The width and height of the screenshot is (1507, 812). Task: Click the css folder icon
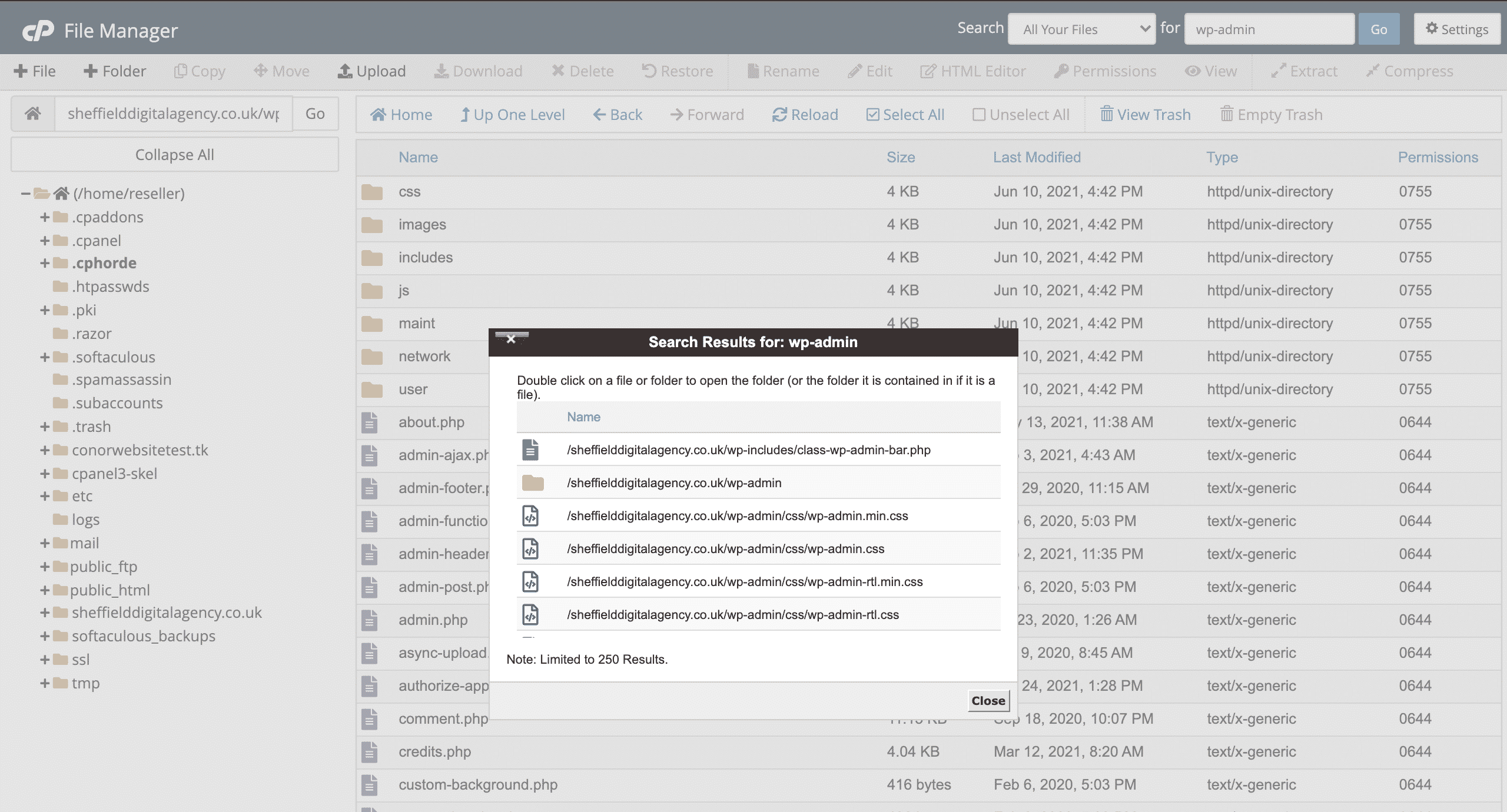(372, 192)
